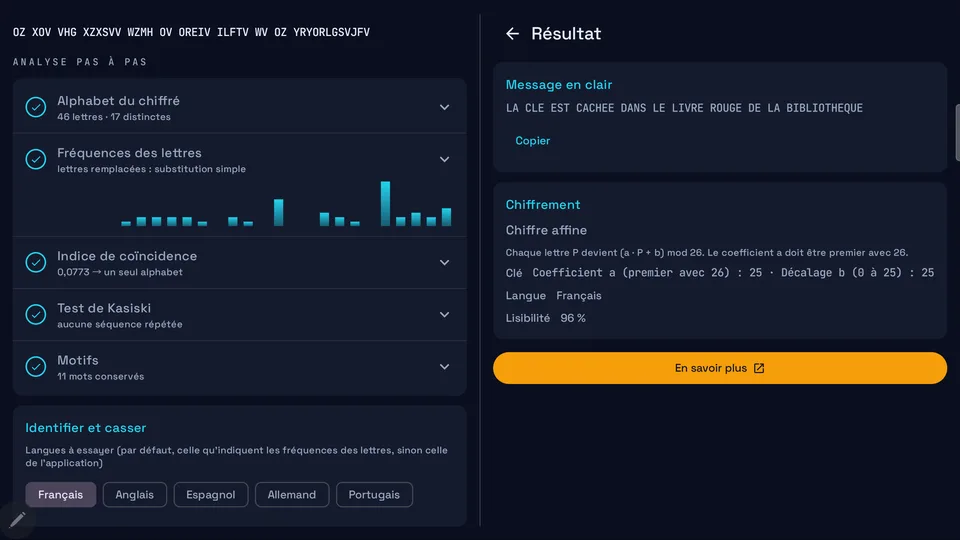The image size is (960, 540).
Task: Click the Coefficient a key value text
Action: 733,272
